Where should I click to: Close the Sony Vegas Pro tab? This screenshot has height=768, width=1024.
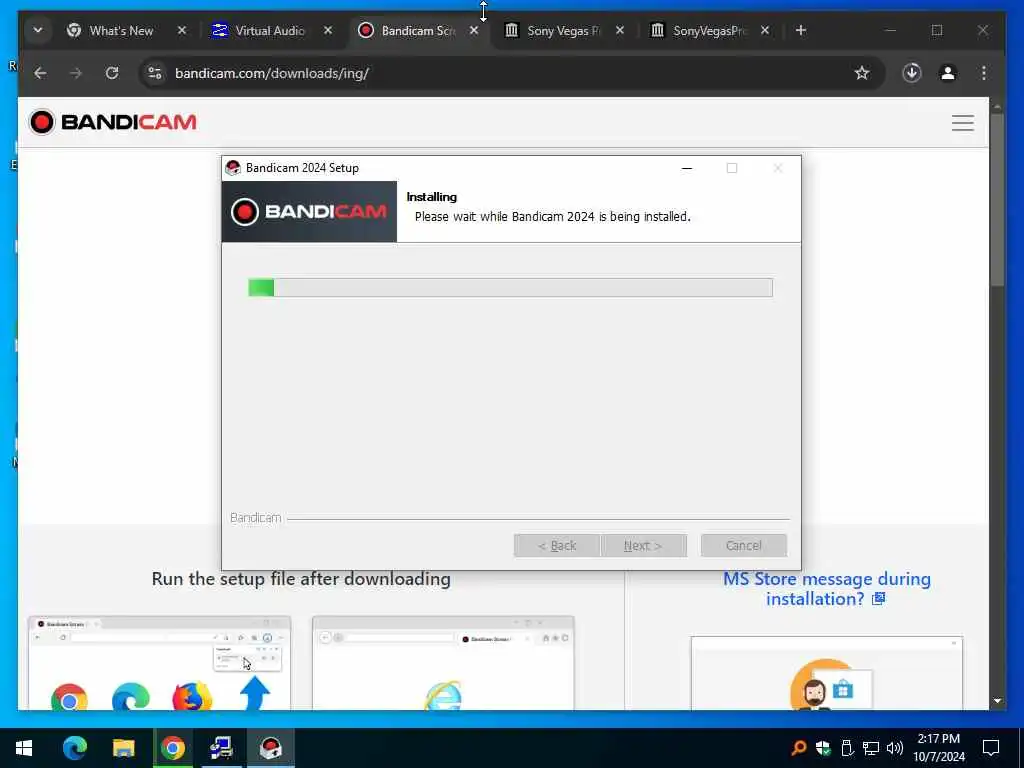(620, 30)
